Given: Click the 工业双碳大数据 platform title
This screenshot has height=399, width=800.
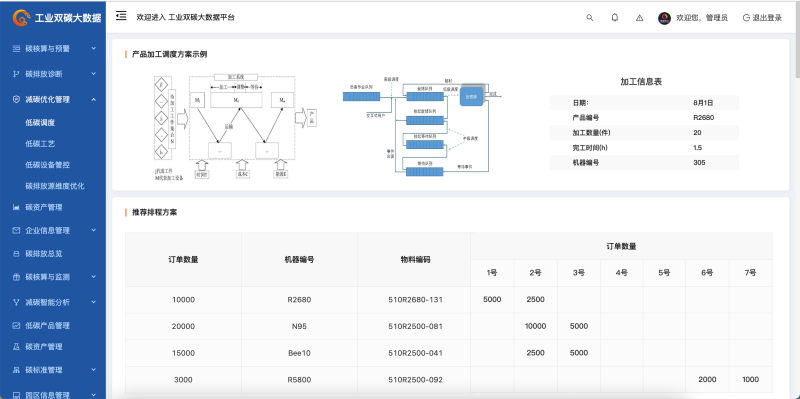Looking at the screenshot, I should (x=67, y=18).
